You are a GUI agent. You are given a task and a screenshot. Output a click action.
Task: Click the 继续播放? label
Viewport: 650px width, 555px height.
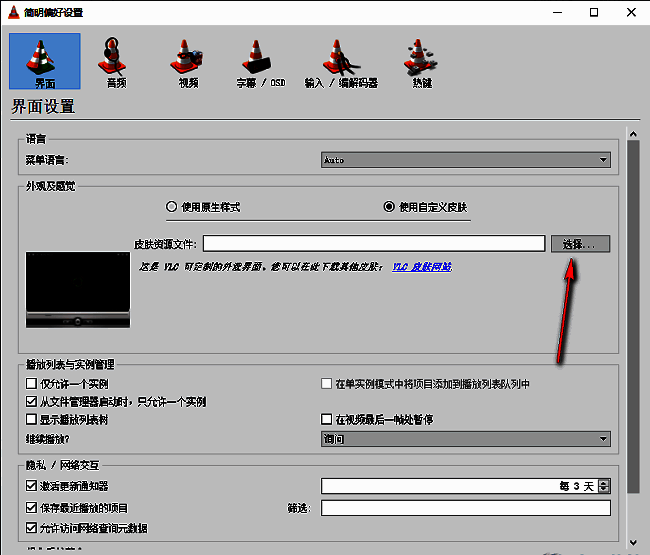(x=47, y=439)
